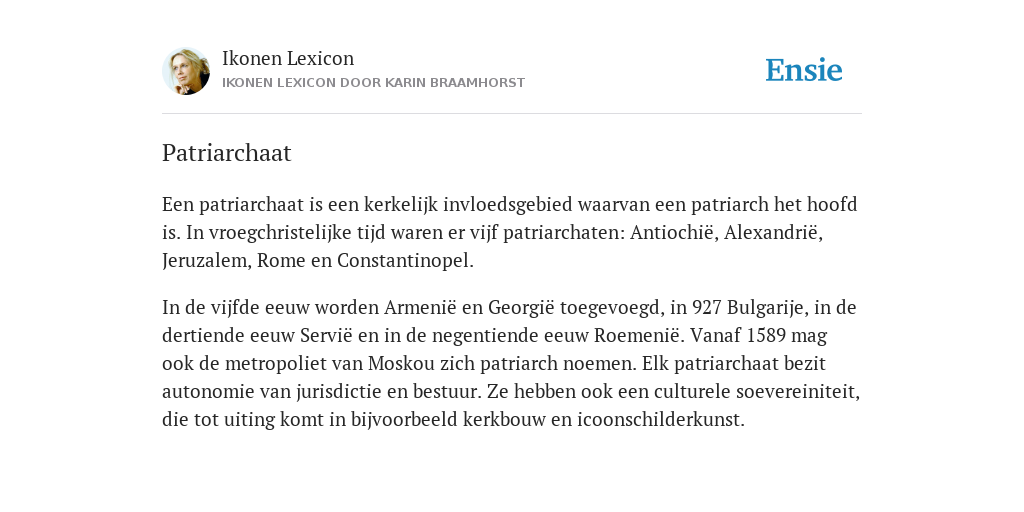This screenshot has width=1024, height=512.
Task: Click the word soevereiniteit in the text
Action: 797,391
